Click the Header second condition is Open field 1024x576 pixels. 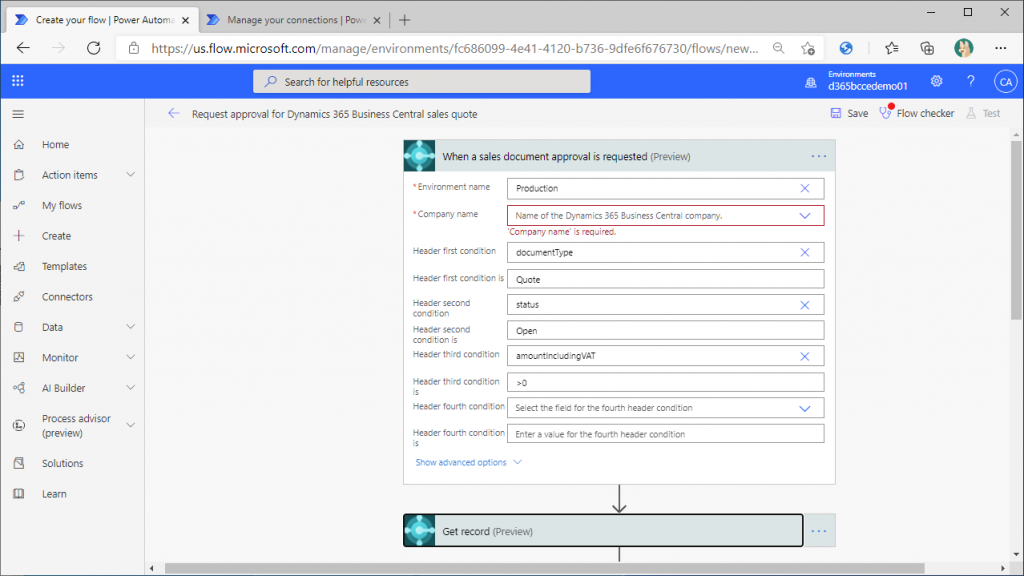click(x=665, y=330)
